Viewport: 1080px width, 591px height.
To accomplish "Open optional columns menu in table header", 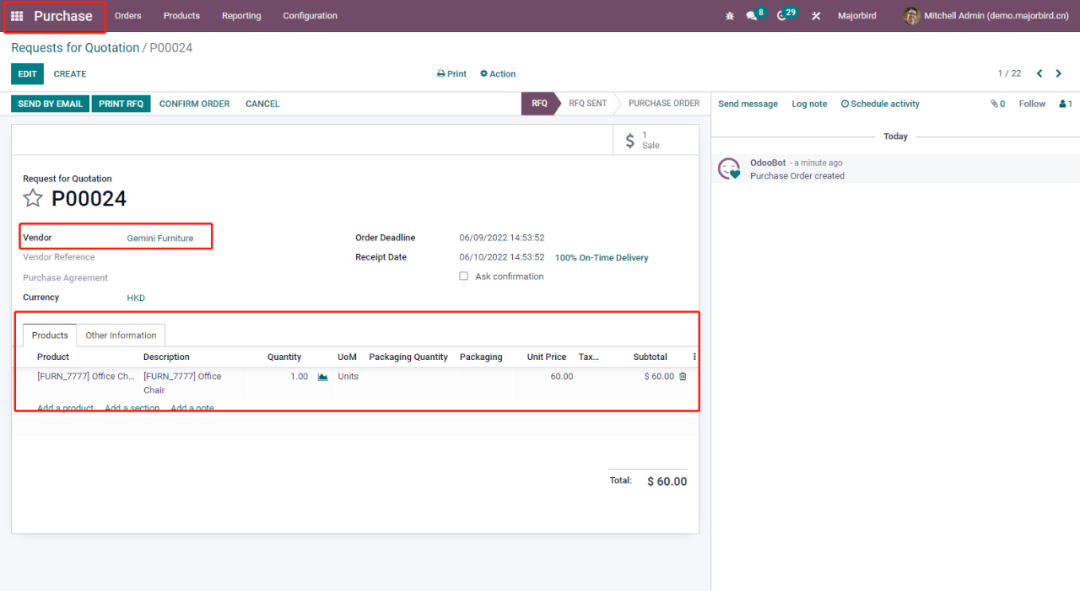I will click(694, 357).
